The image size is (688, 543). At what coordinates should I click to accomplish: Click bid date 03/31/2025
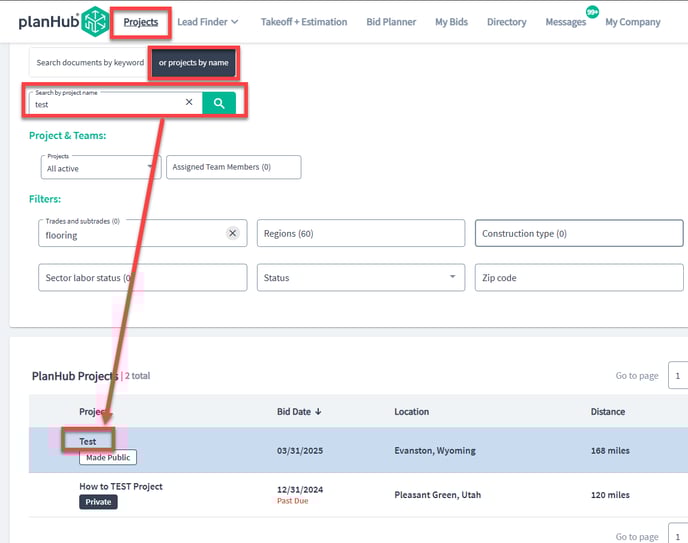click(x=300, y=450)
